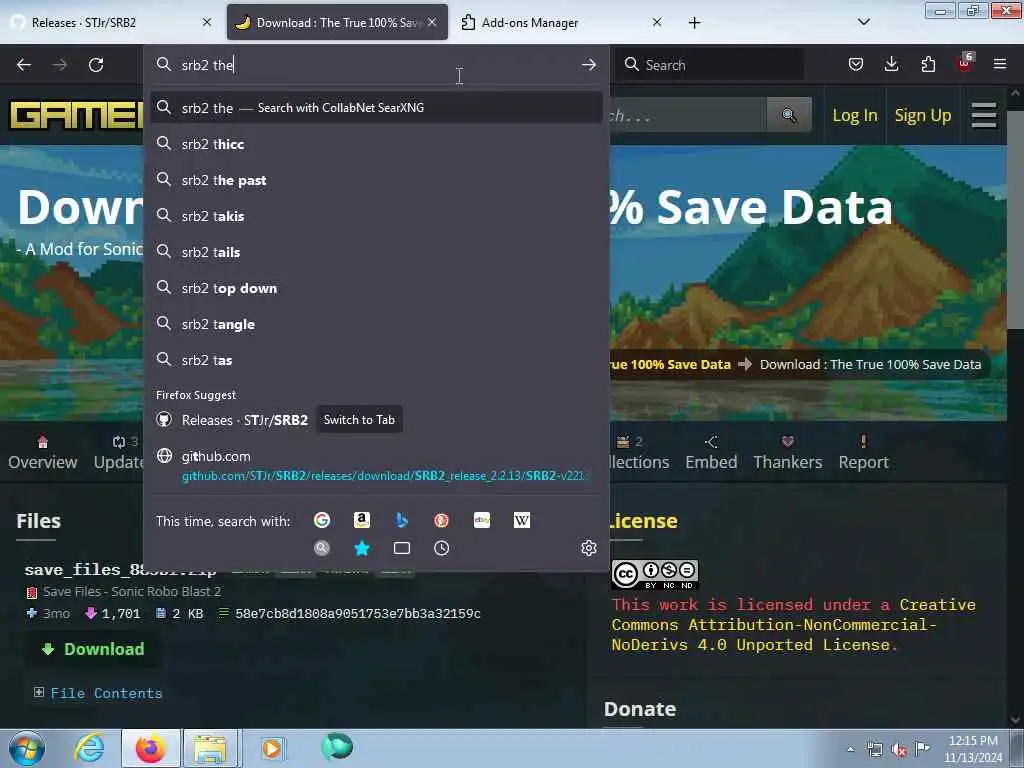The height and width of the screenshot is (768, 1024).
Task: Search with eBay one-off engine icon
Action: pyautogui.click(x=482, y=520)
